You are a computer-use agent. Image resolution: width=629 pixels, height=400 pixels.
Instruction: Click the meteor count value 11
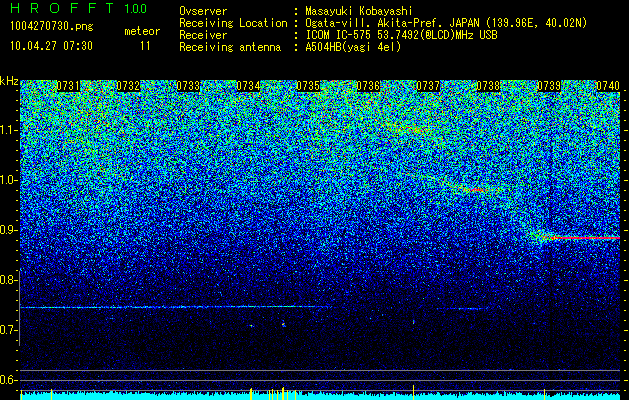click(x=145, y=46)
